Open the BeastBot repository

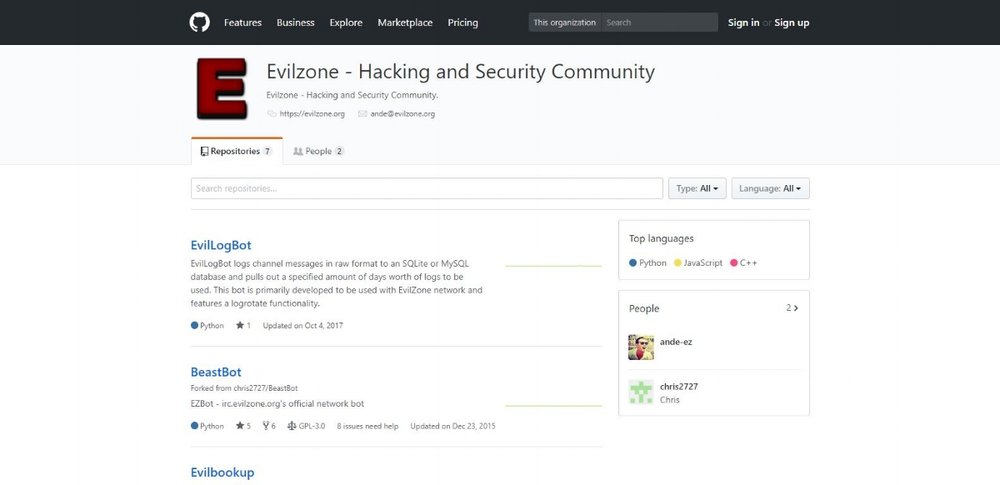(x=216, y=372)
